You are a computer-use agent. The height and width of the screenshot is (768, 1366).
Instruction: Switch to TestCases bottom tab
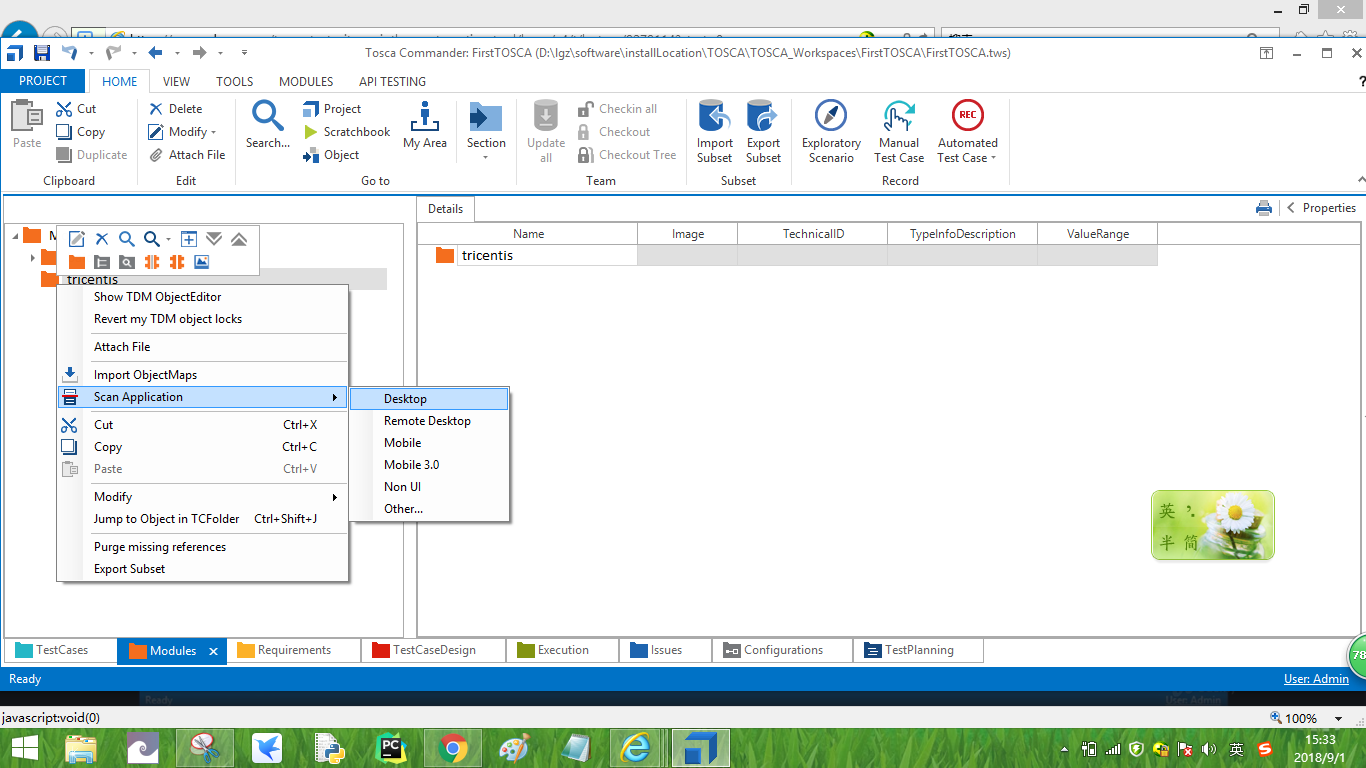(61, 650)
